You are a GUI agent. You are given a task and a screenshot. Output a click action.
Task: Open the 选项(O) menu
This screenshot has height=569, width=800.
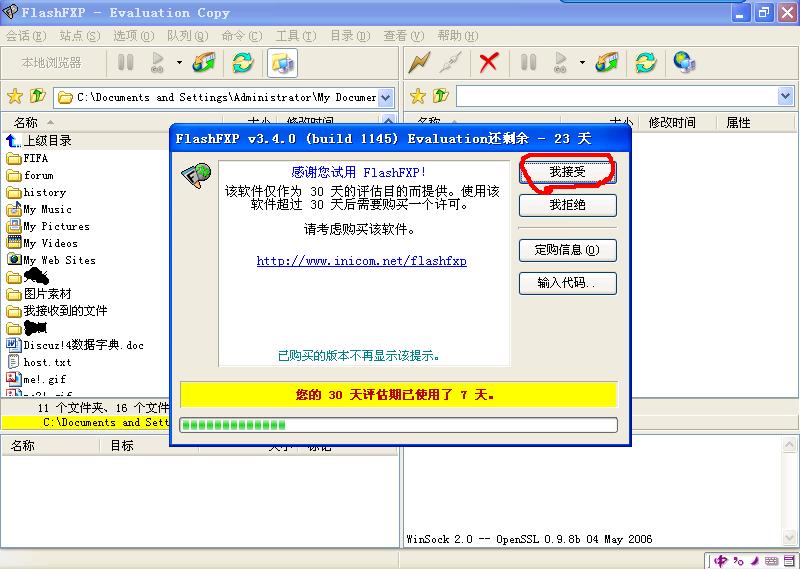coord(133,36)
